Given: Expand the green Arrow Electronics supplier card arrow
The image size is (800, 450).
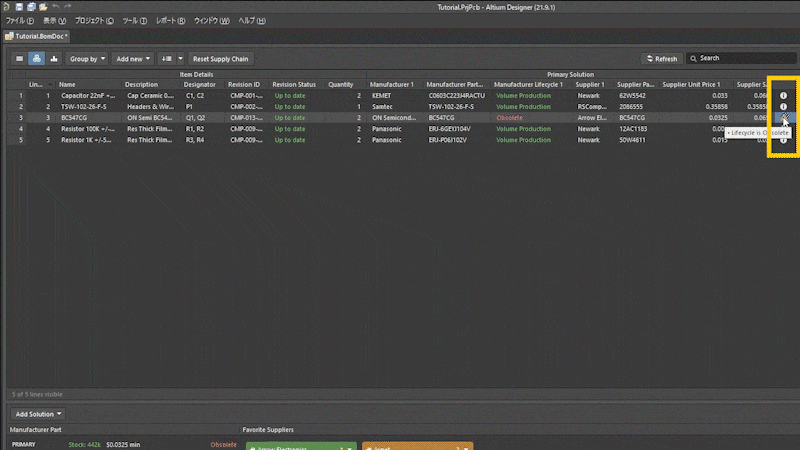Looking at the screenshot, I should click(349, 448).
